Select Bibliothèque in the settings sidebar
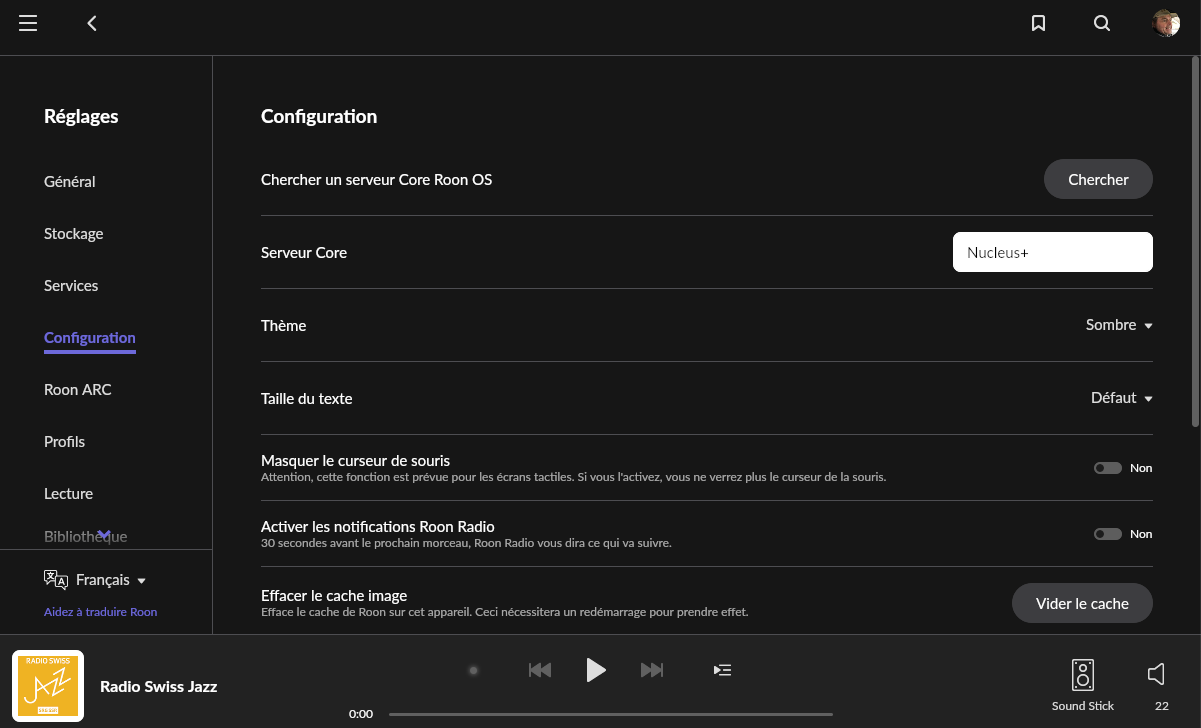 click(x=86, y=537)
